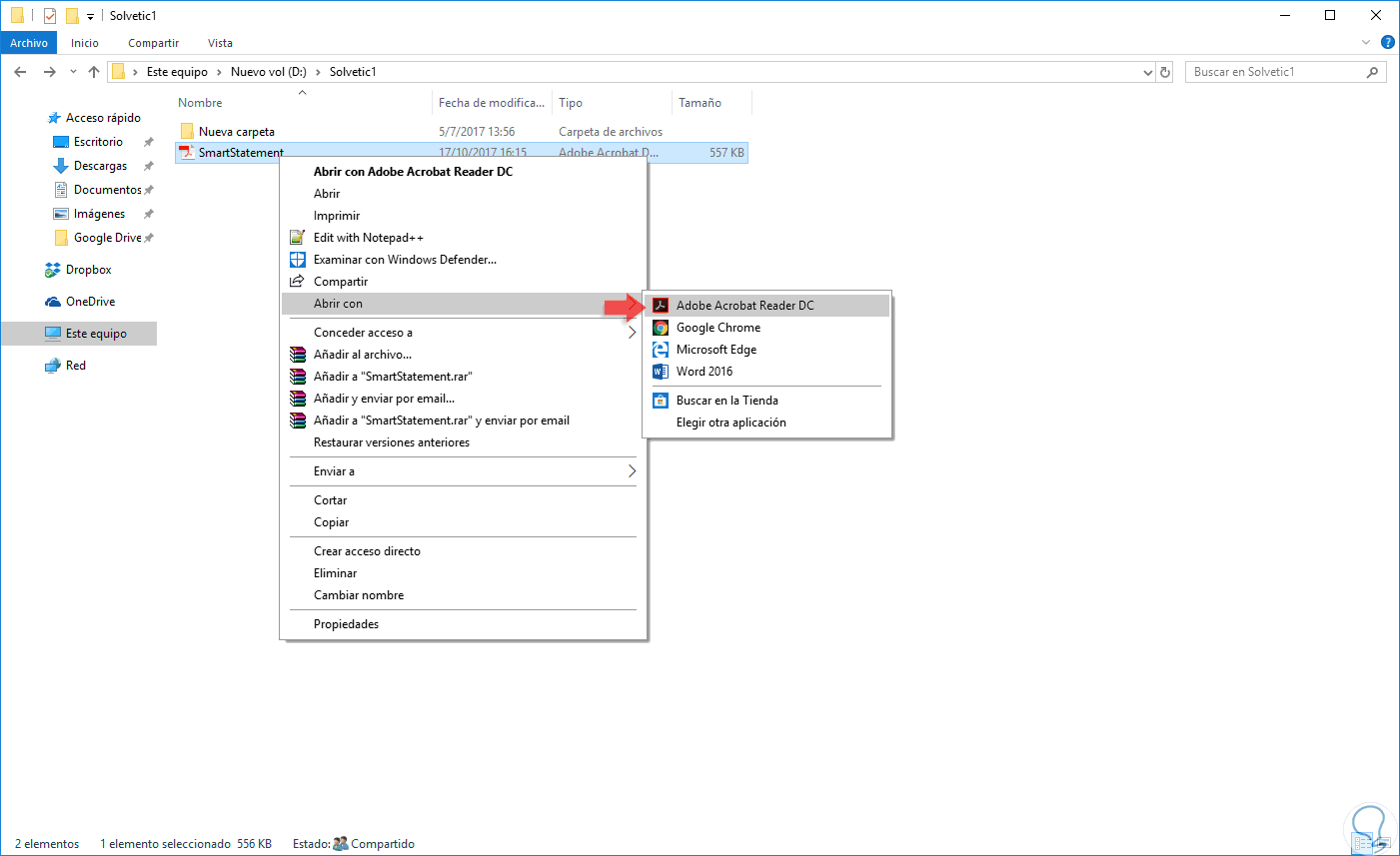Choose Elegir otra aplicación
The width and height of the screenshot is (1400, 856).
[767, 423]
